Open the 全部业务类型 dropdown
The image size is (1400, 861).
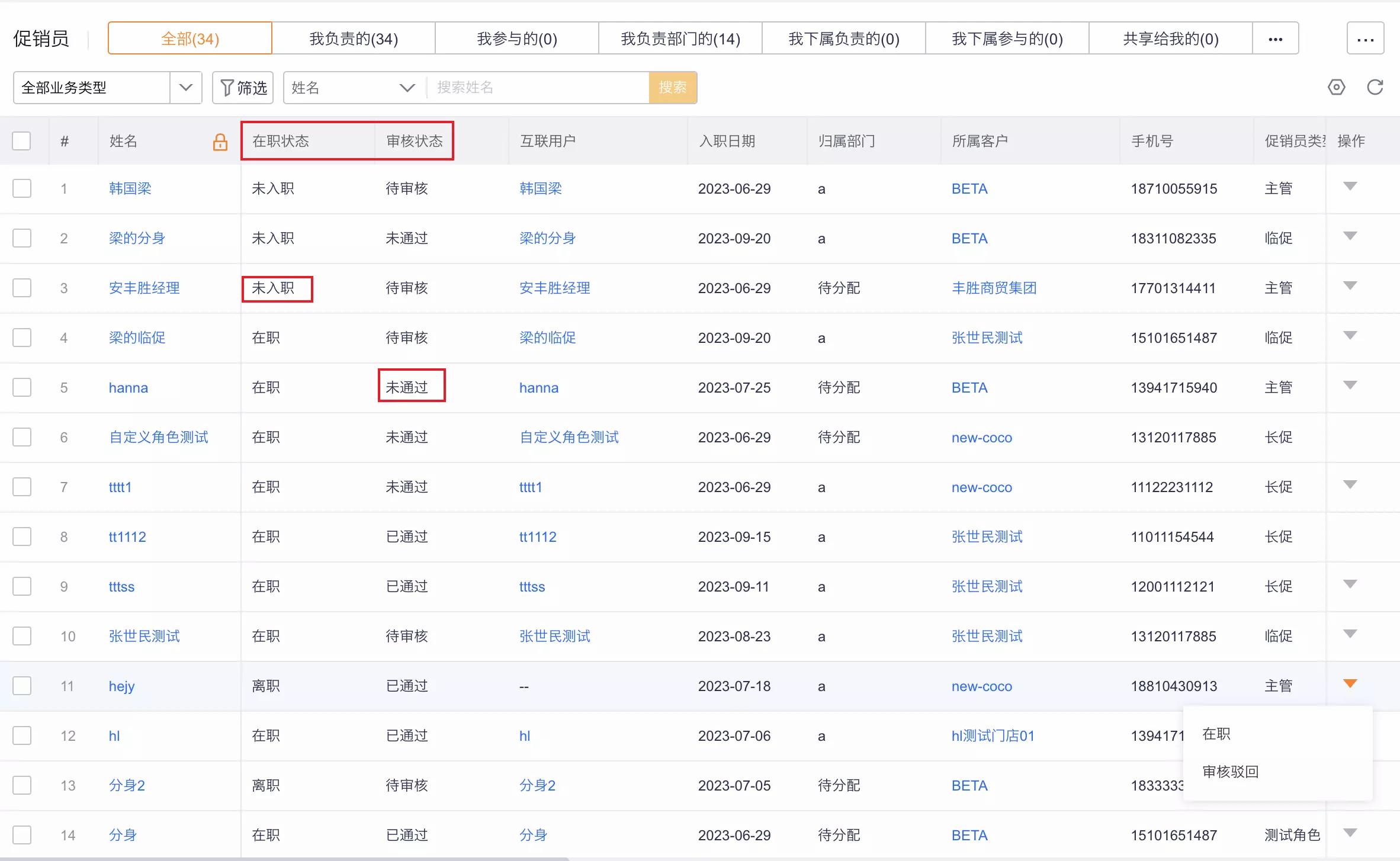pos(186,87)
